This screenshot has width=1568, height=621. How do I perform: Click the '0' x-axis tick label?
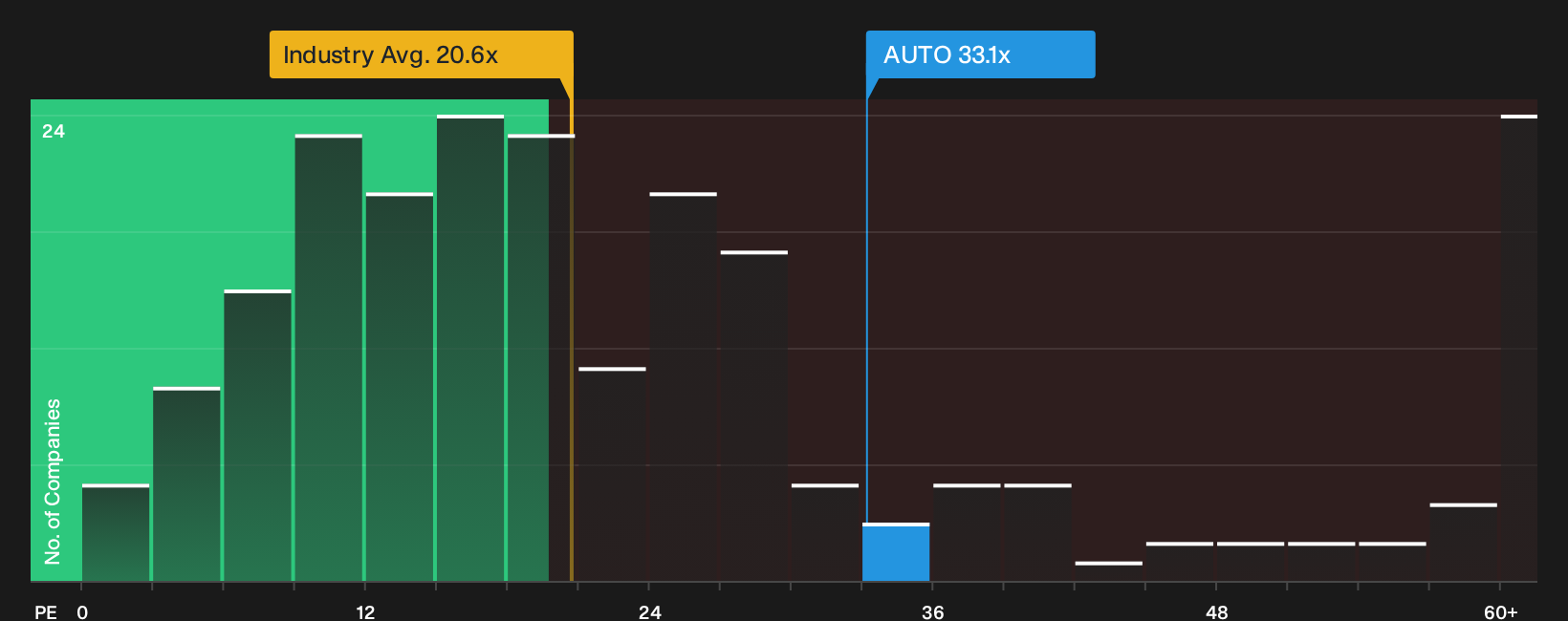(x=82, y=611)
